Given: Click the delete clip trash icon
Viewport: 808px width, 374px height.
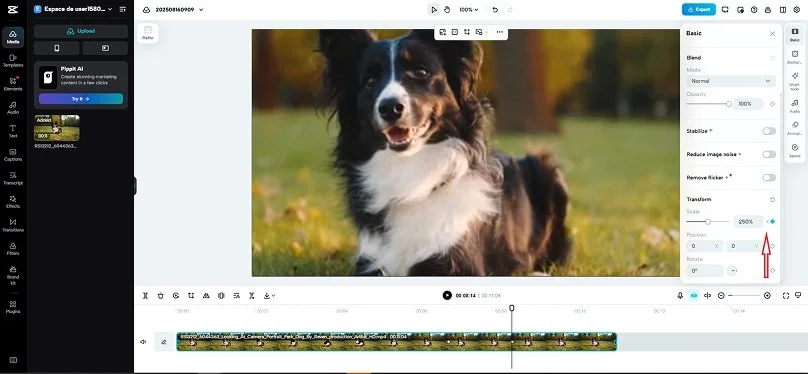Looking at the screenshot, I should pyautogui.click(x=160, y=296).
